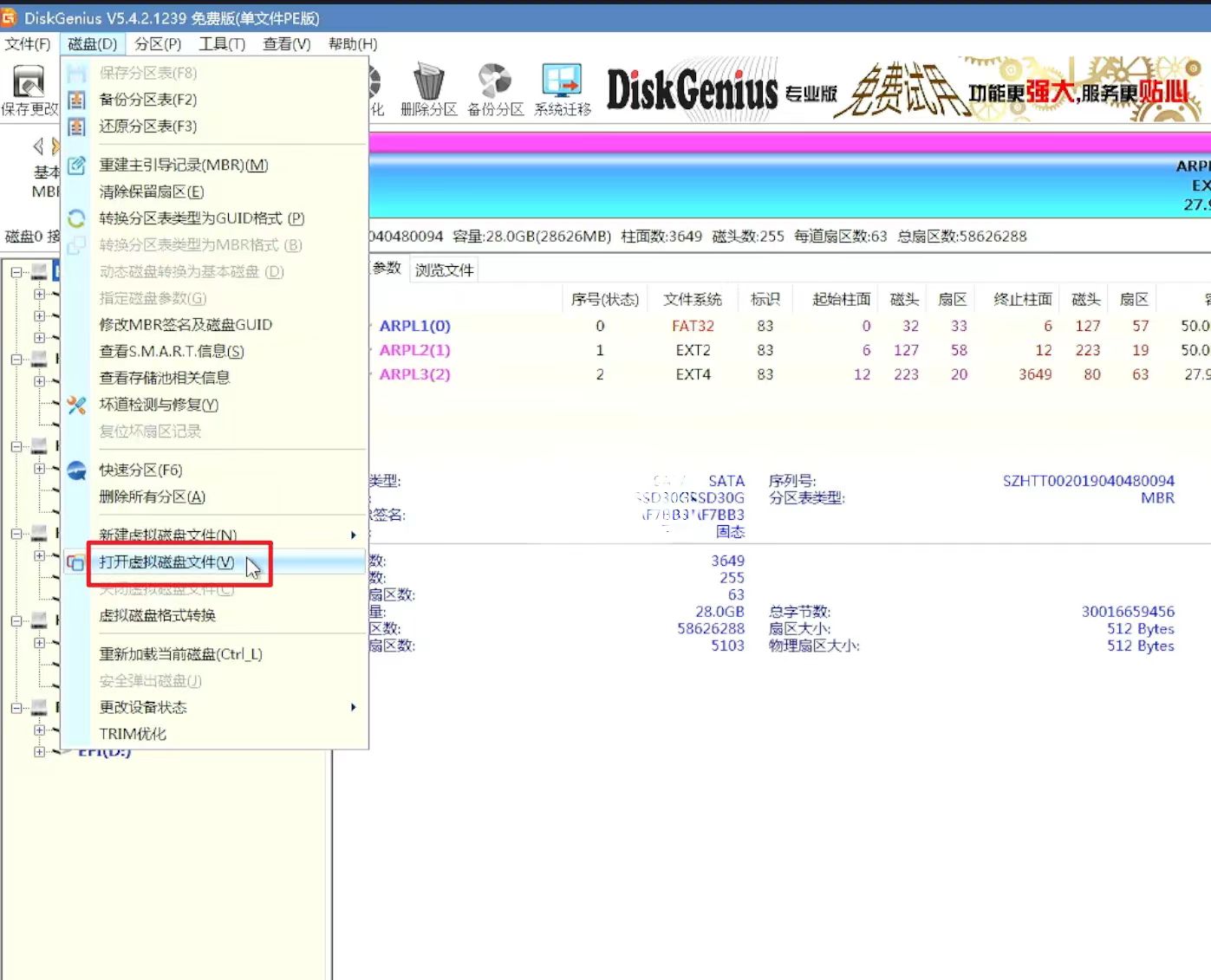Click the 快速分区(F6) menu icon
This screenshot has height=980, width=1211.
point(76,470)
